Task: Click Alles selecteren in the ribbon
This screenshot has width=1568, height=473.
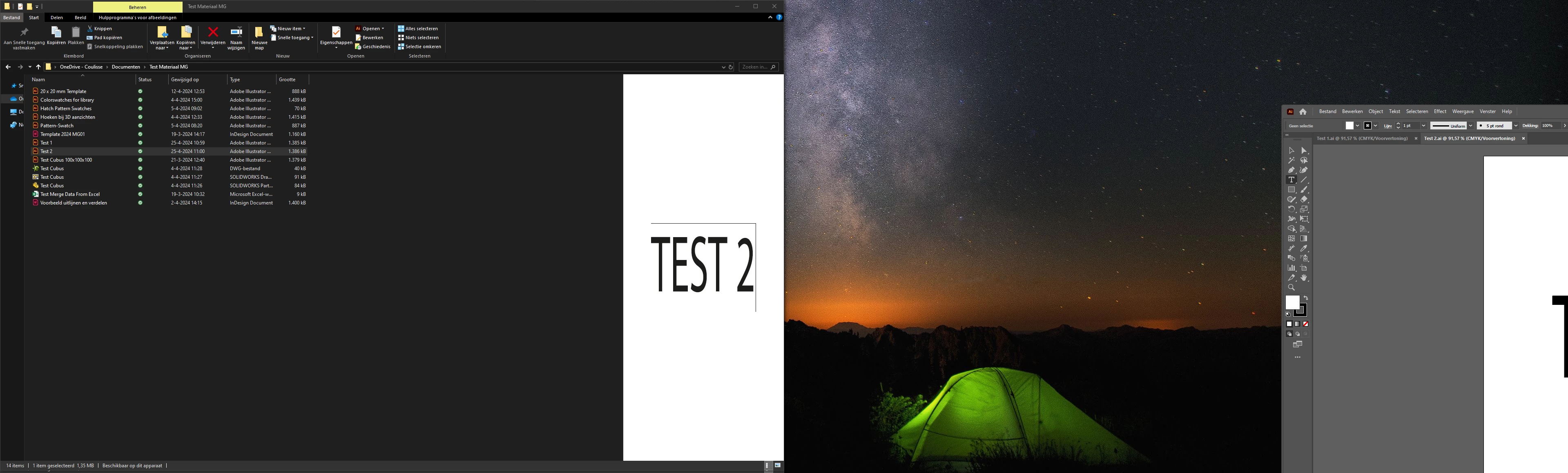Action: click(418, 29)
